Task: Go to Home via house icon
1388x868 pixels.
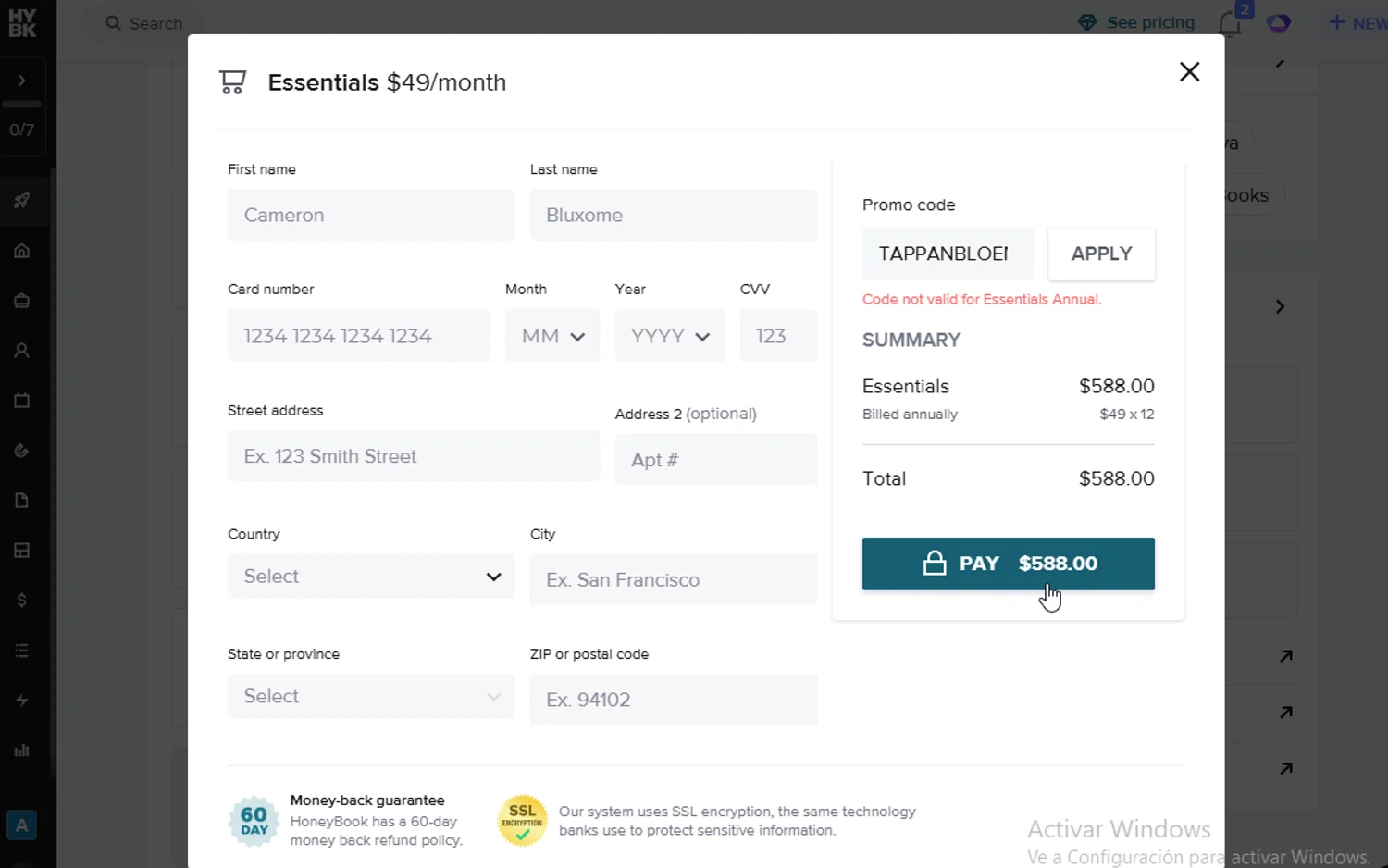Action: [x=22, y=251]
